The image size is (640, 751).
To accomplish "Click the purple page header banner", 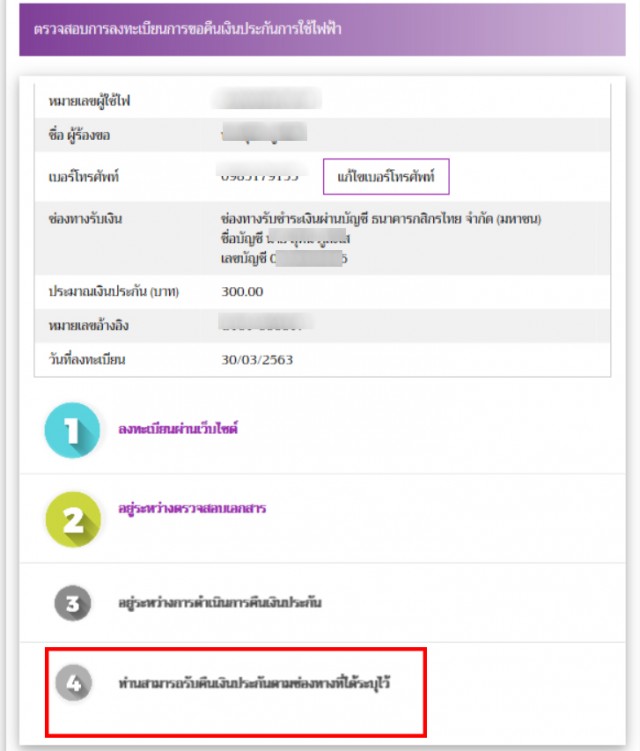I will click(322, 29).
